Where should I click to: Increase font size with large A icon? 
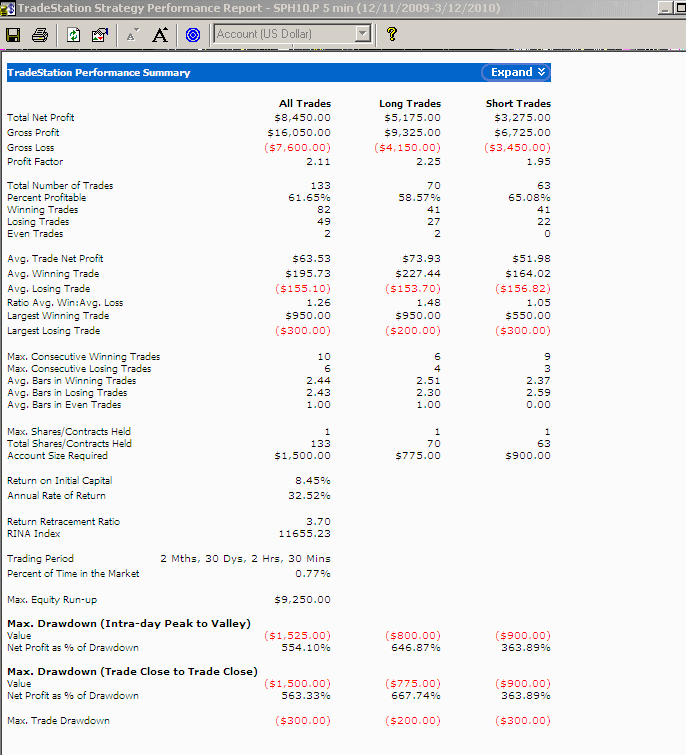click(160, 35)
